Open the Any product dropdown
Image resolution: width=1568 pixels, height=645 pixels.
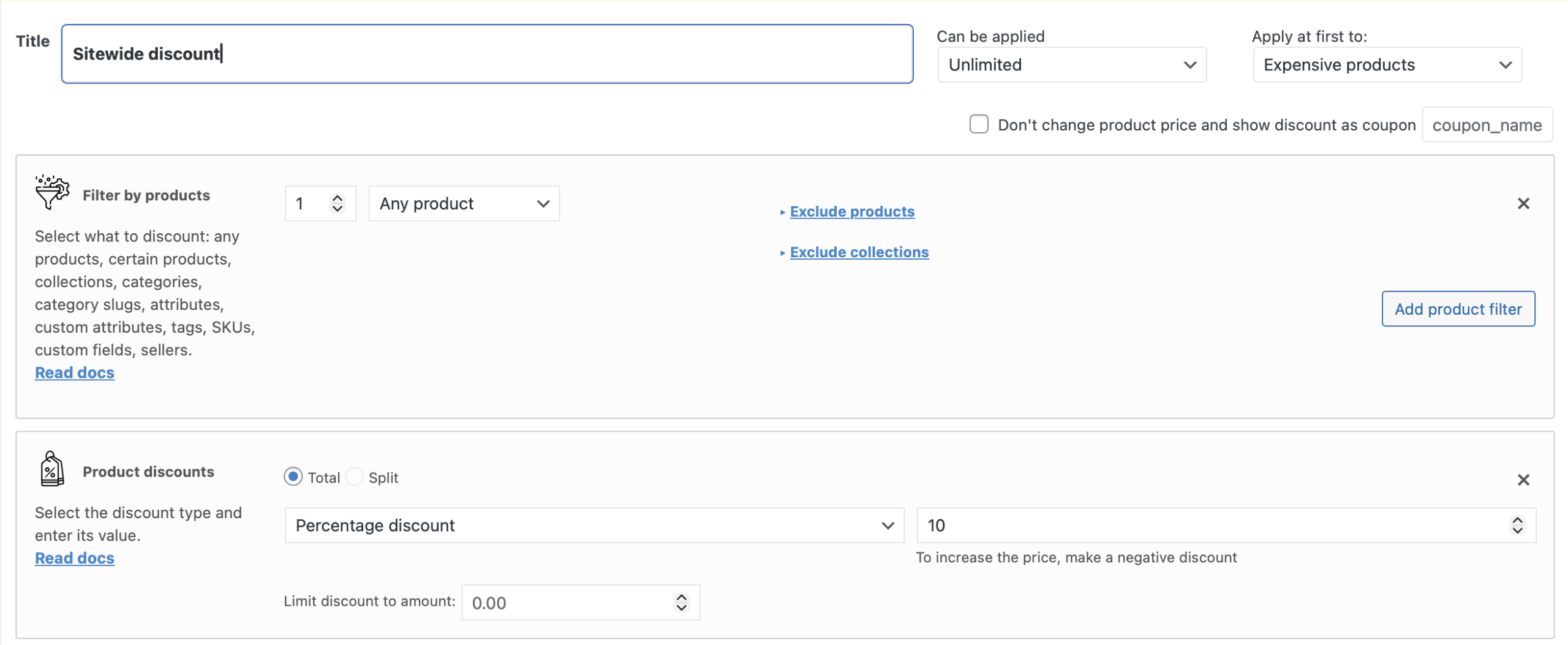[x=464, y=203]
